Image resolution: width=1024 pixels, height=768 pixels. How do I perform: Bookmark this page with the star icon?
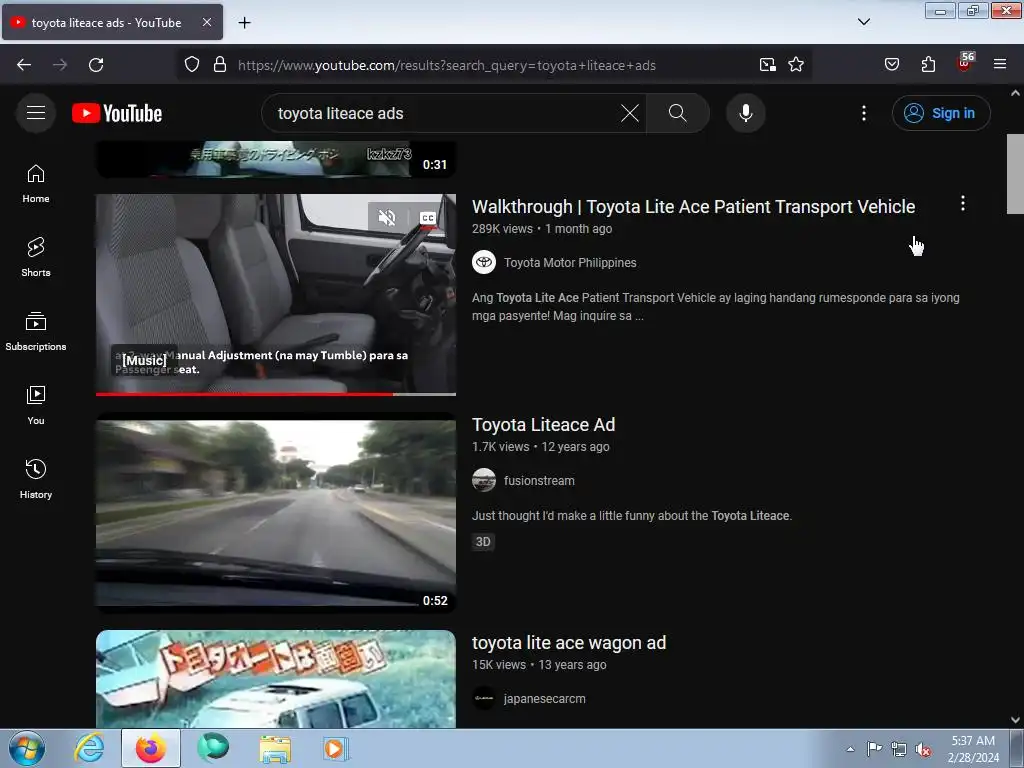coord(795,65)
